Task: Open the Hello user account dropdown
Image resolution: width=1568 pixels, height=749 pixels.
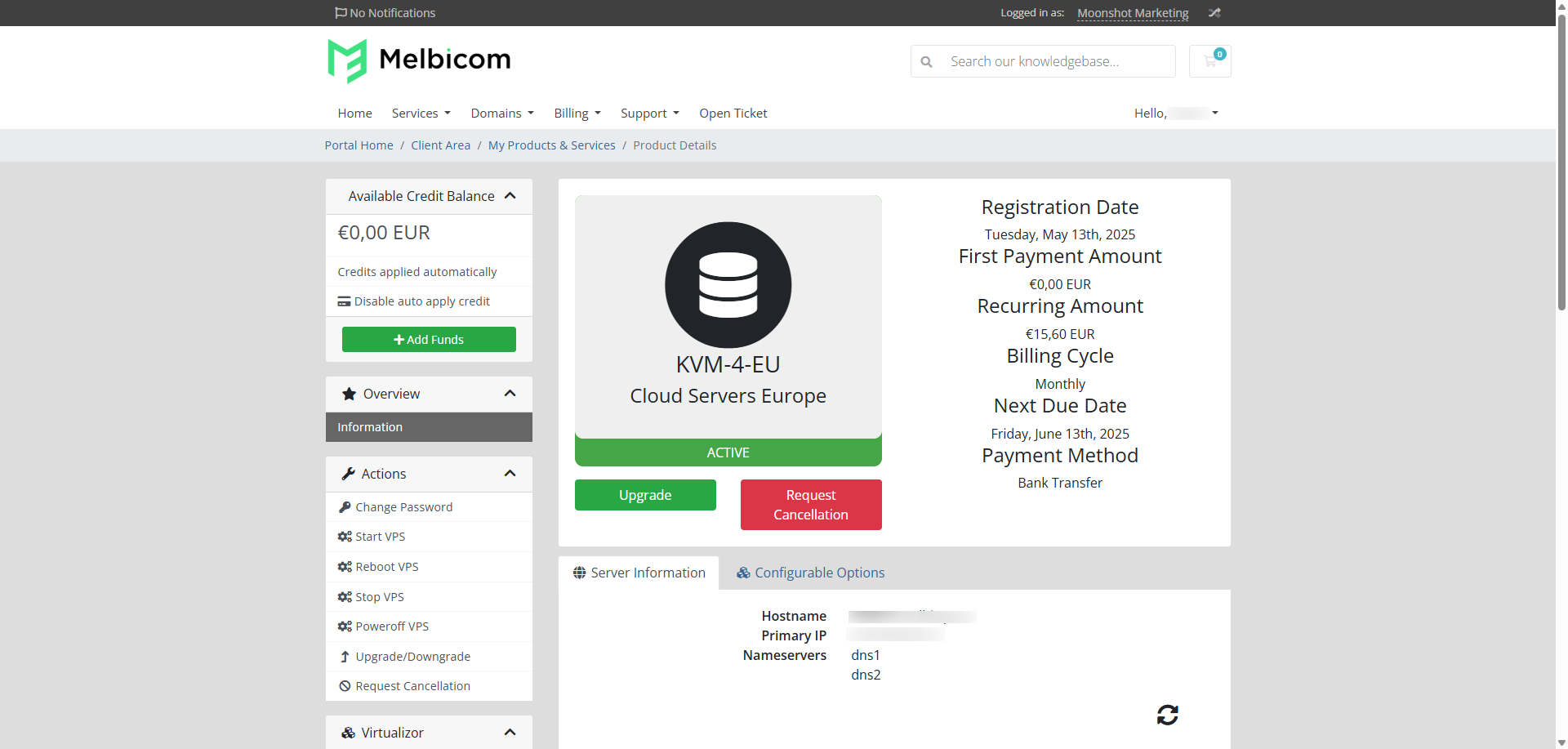Action: (x=1176, y=114)
